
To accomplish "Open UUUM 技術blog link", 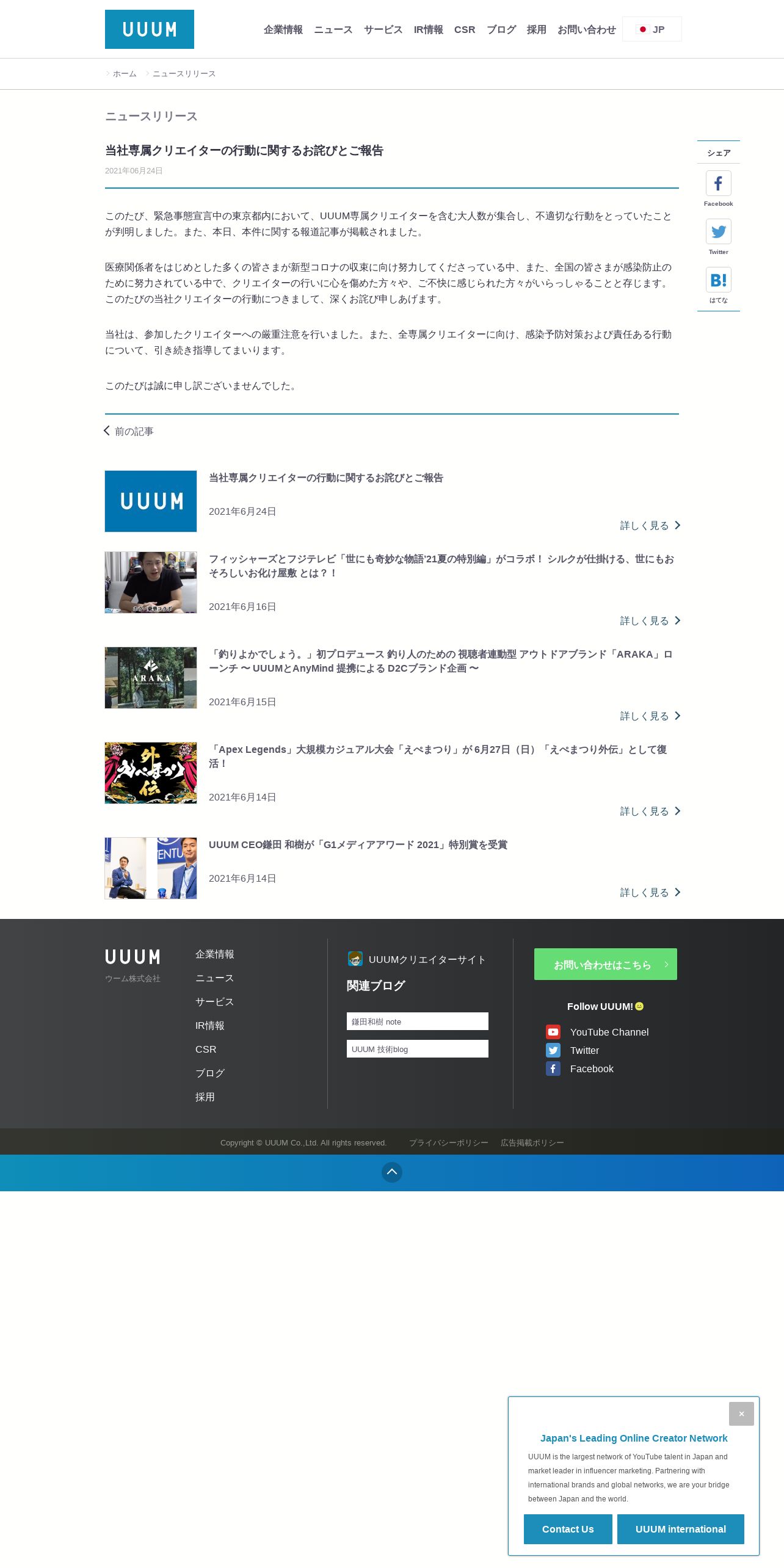I will (418, 1049).
